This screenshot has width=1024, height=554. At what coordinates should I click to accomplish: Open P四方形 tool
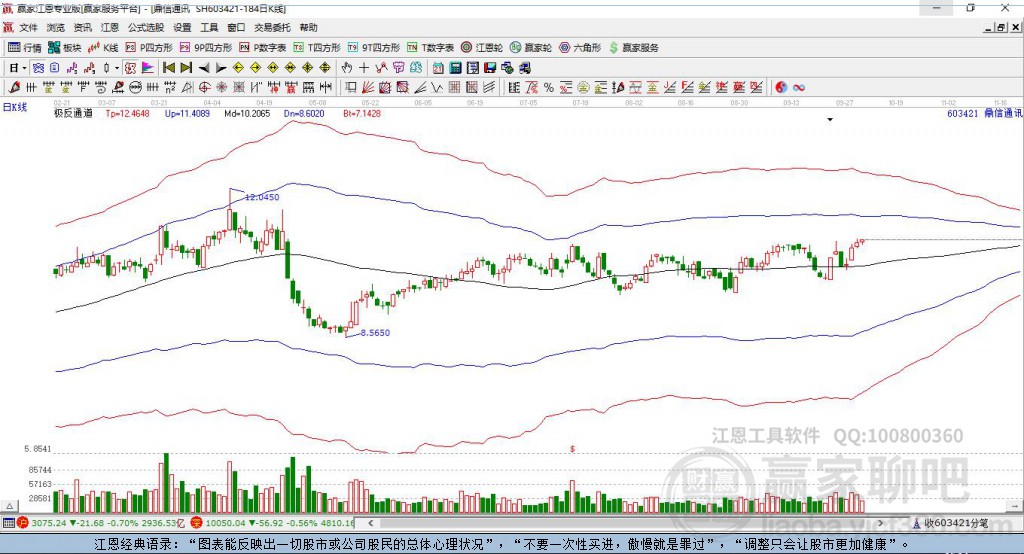tap(149, 48)
